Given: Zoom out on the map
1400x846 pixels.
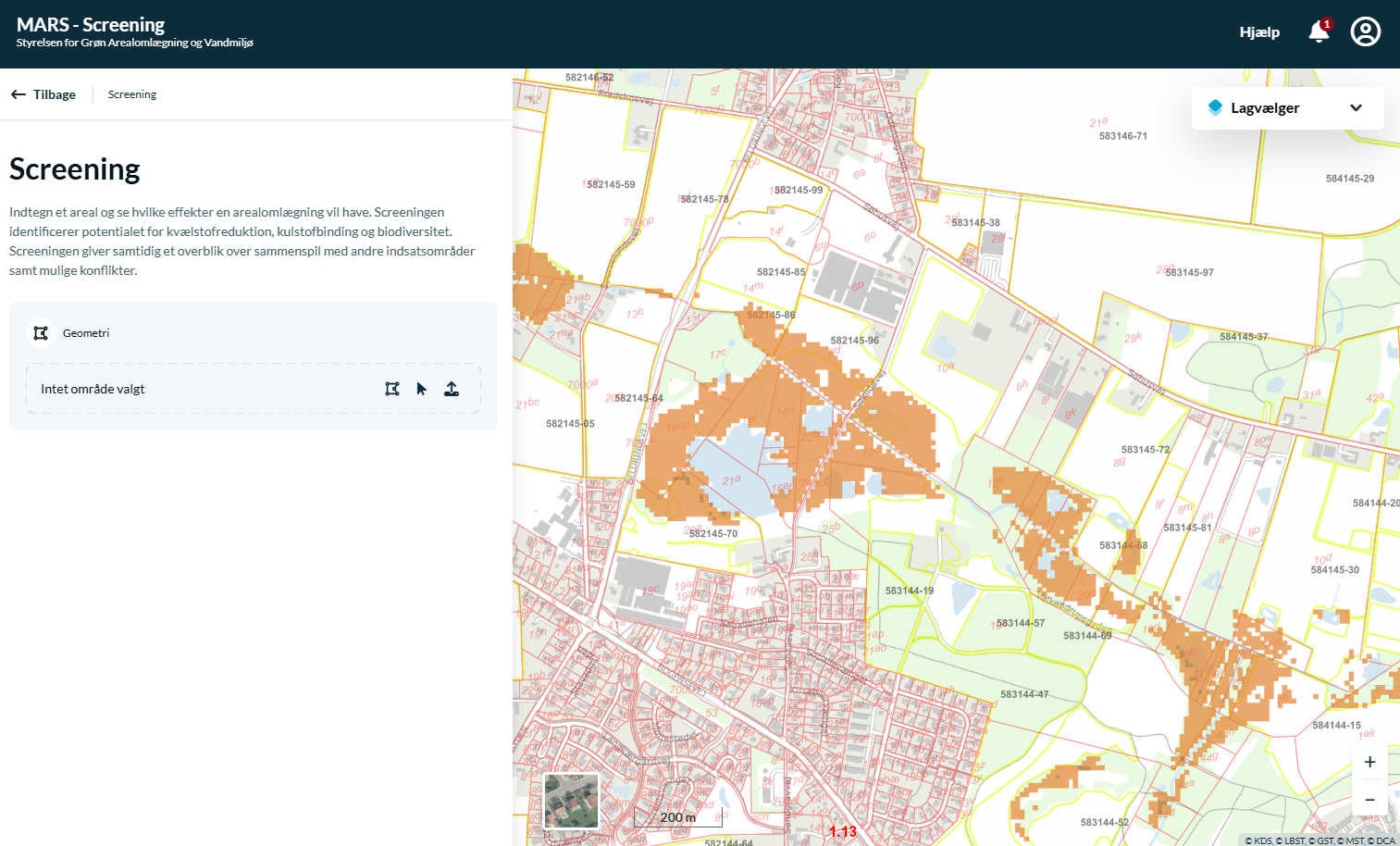Looking at the screenshot, I should click(1369, 799).
